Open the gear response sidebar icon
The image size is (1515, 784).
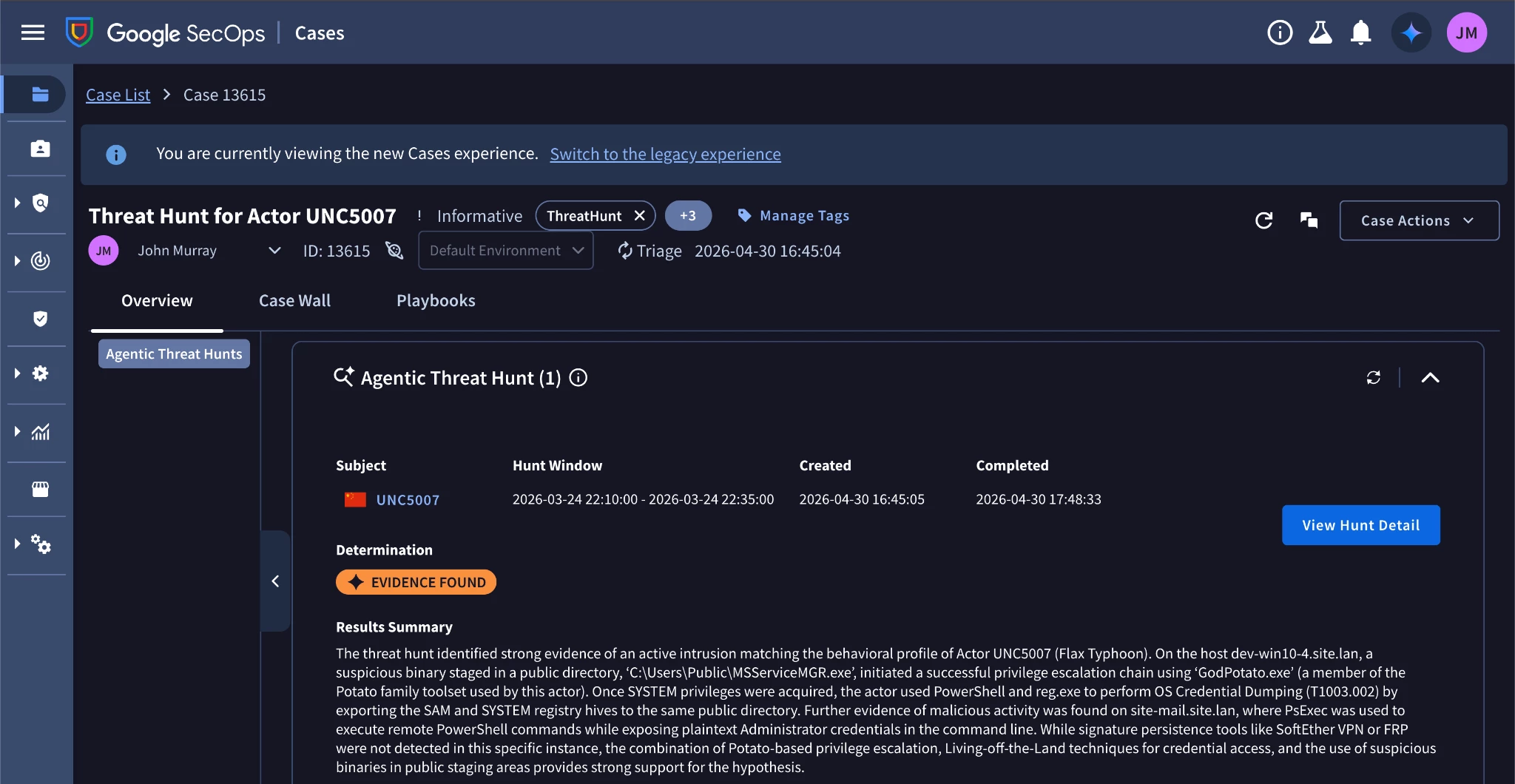(x=41, y=374)
